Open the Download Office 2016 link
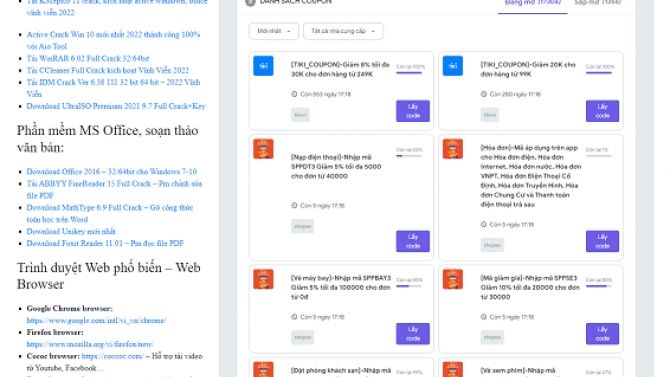 pos(112,171)
